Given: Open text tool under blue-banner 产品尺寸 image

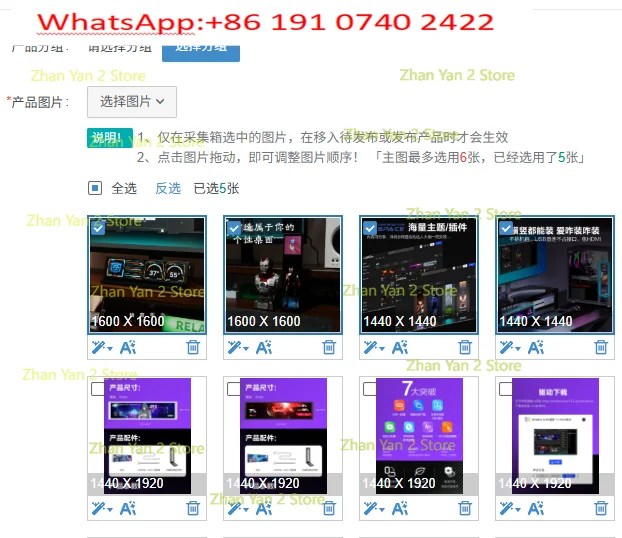Looking at the screenshot, I should point(128,508).
